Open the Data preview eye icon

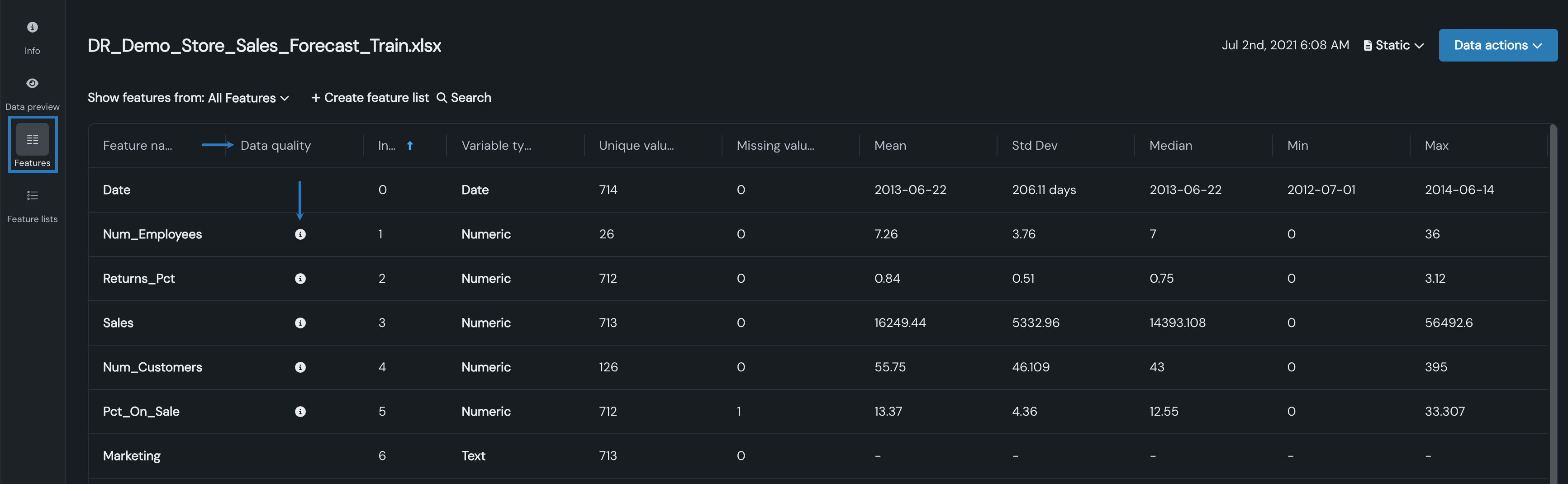(x=32, y=83)
